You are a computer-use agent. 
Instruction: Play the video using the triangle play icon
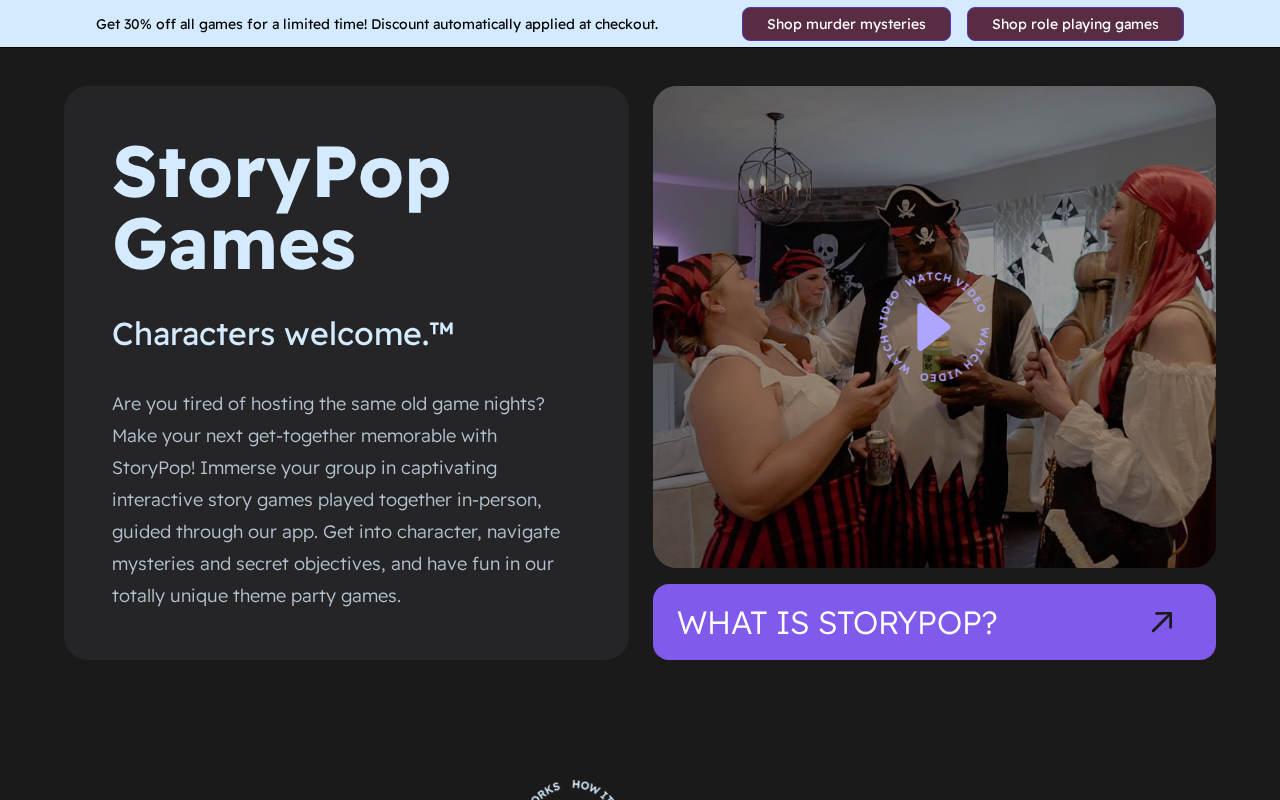(933, 327)
